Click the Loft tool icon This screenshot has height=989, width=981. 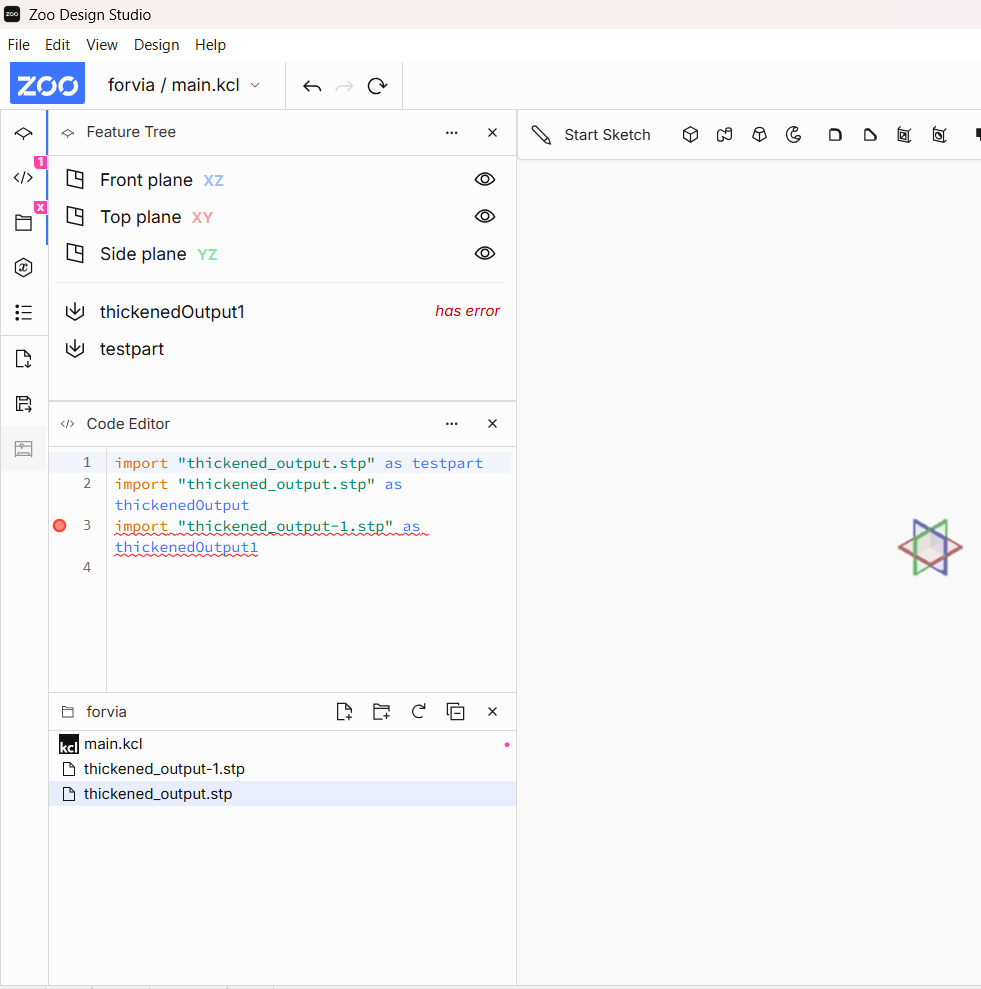click(x=760, y=135)
